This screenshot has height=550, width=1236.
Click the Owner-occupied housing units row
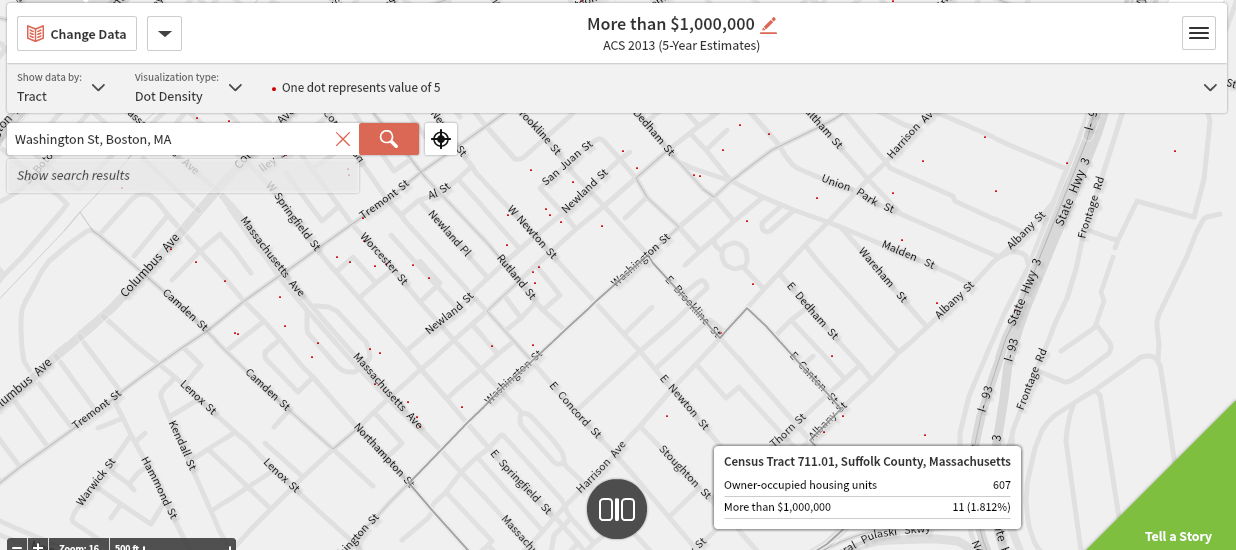point(867,485)
